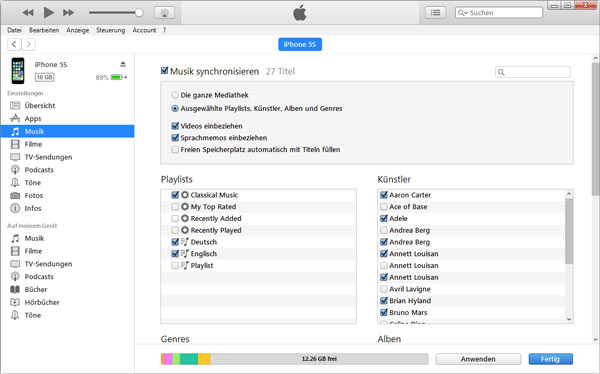Toggle Musik synchronisieren checkbox
The height and width of the screenshot is (374, 600).
click(x=165, y=71)
